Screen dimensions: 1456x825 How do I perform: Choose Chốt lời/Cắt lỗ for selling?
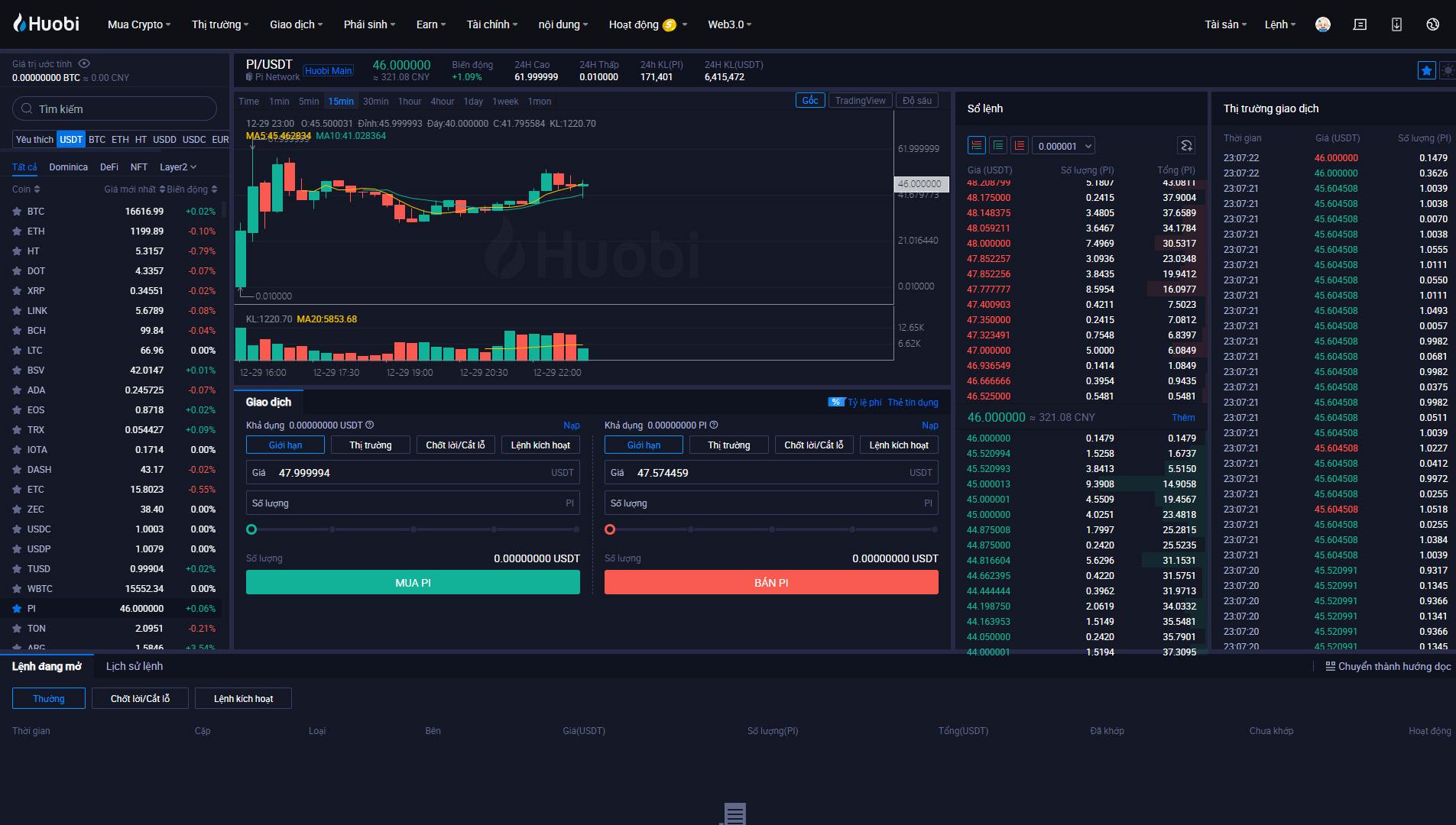(814, 445)
